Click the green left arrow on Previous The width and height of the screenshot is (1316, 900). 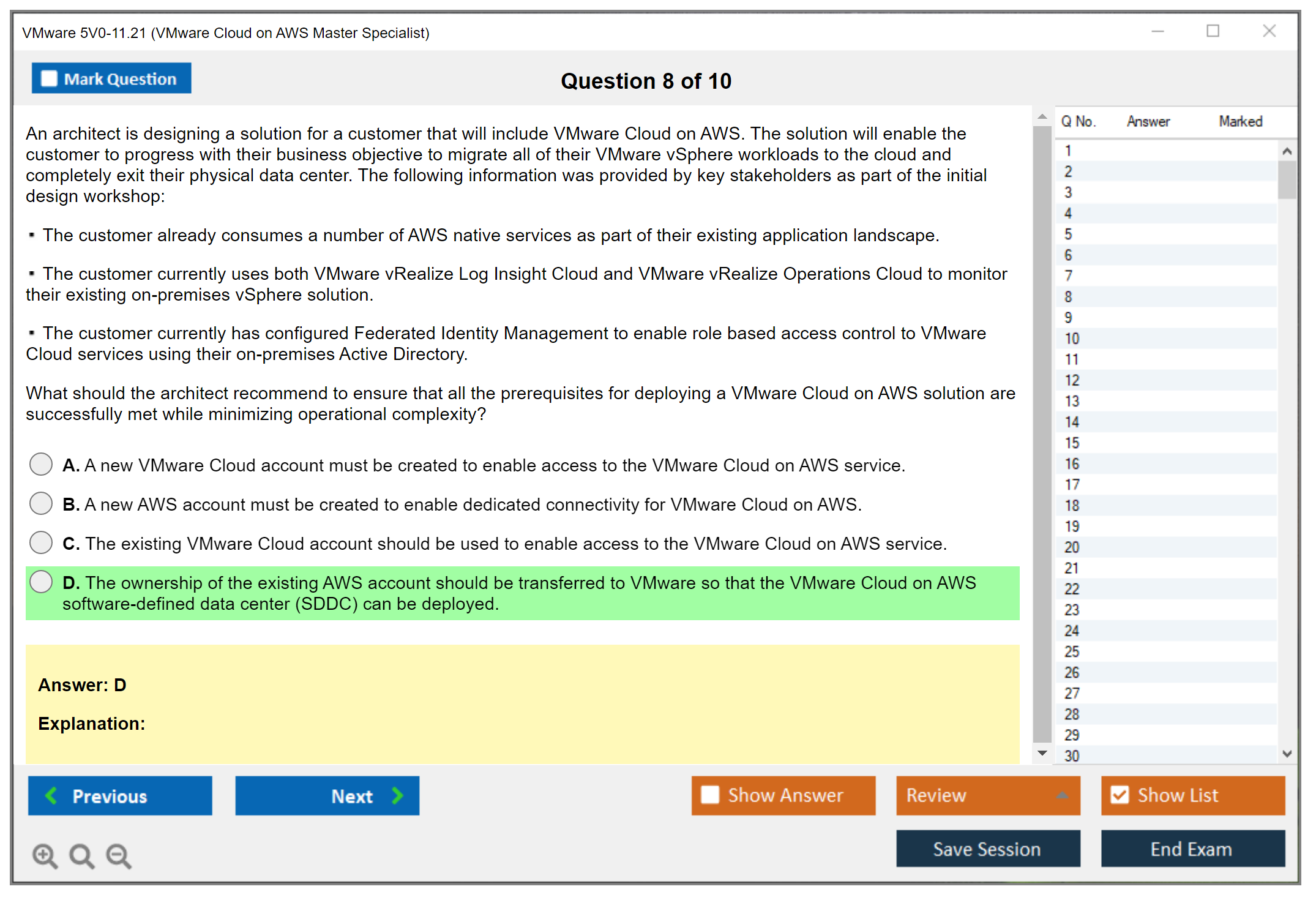[x=52, y=795]
